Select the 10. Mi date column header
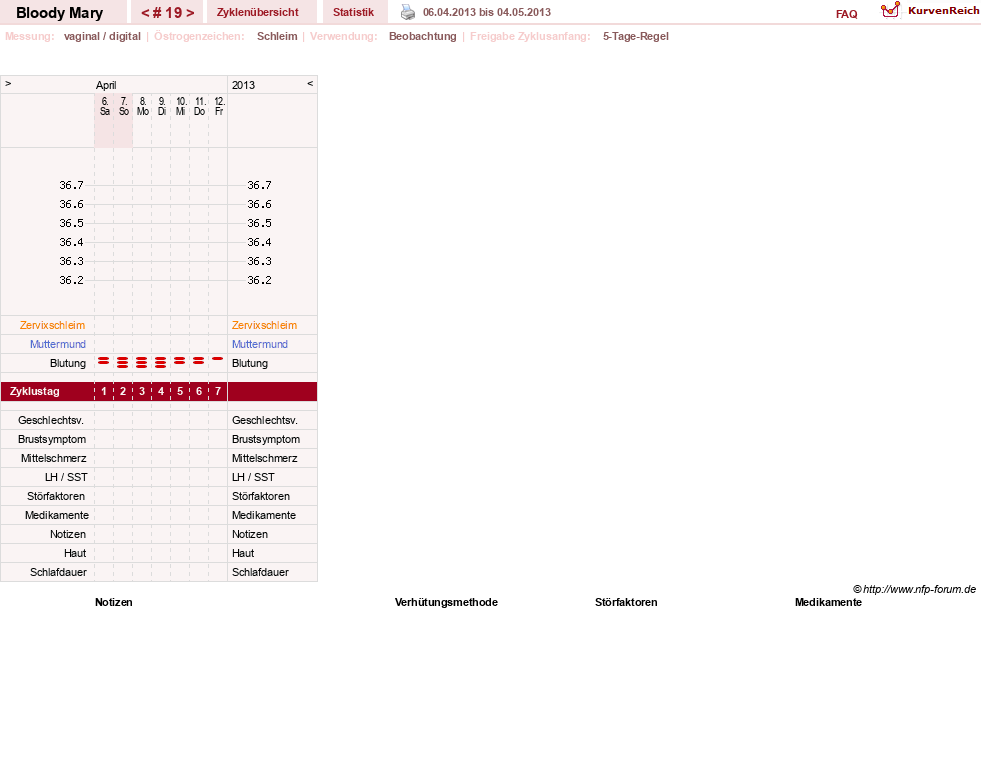Image resolution: width=981 pixels, height=761 pixels. point(181,106)
